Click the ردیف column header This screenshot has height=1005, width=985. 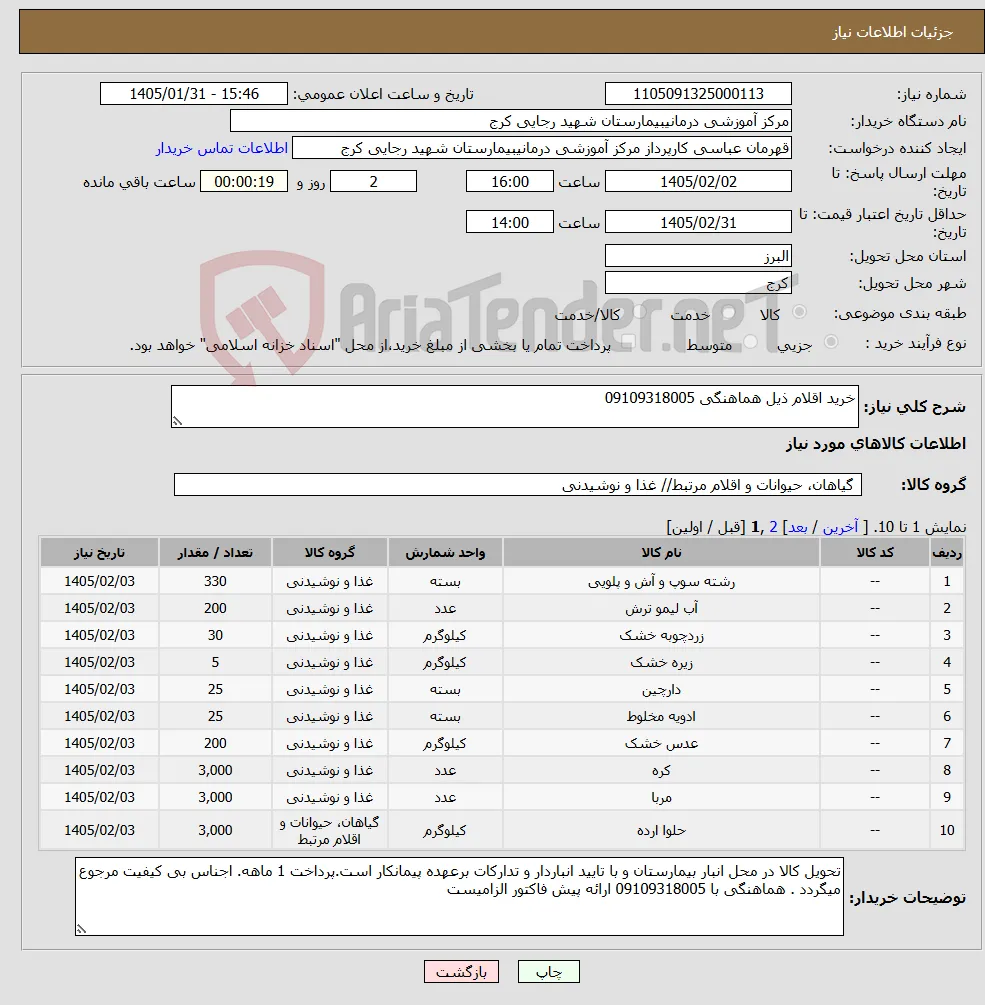pos(947,552)
